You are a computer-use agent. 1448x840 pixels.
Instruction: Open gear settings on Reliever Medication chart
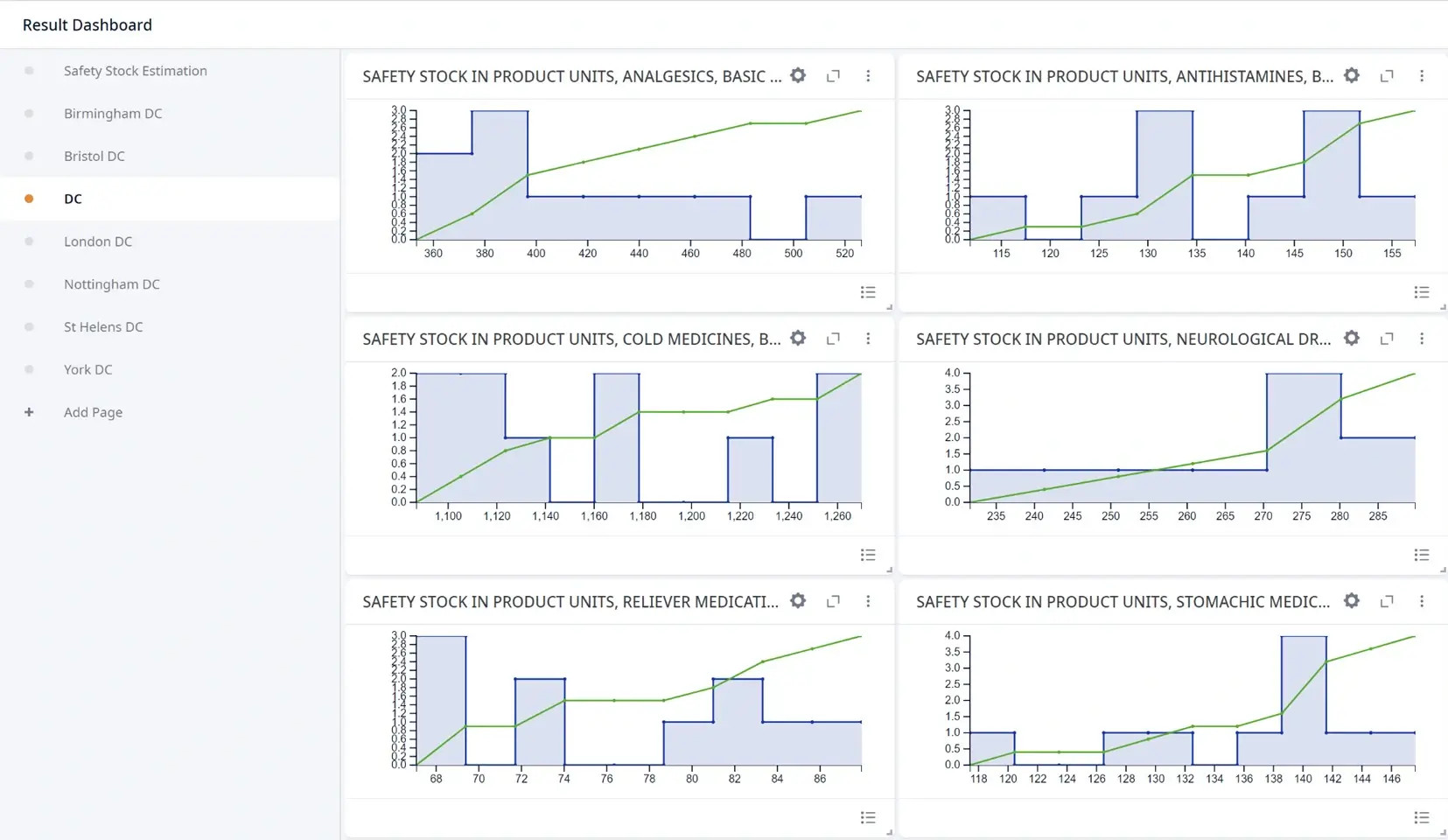click(798, 601)
